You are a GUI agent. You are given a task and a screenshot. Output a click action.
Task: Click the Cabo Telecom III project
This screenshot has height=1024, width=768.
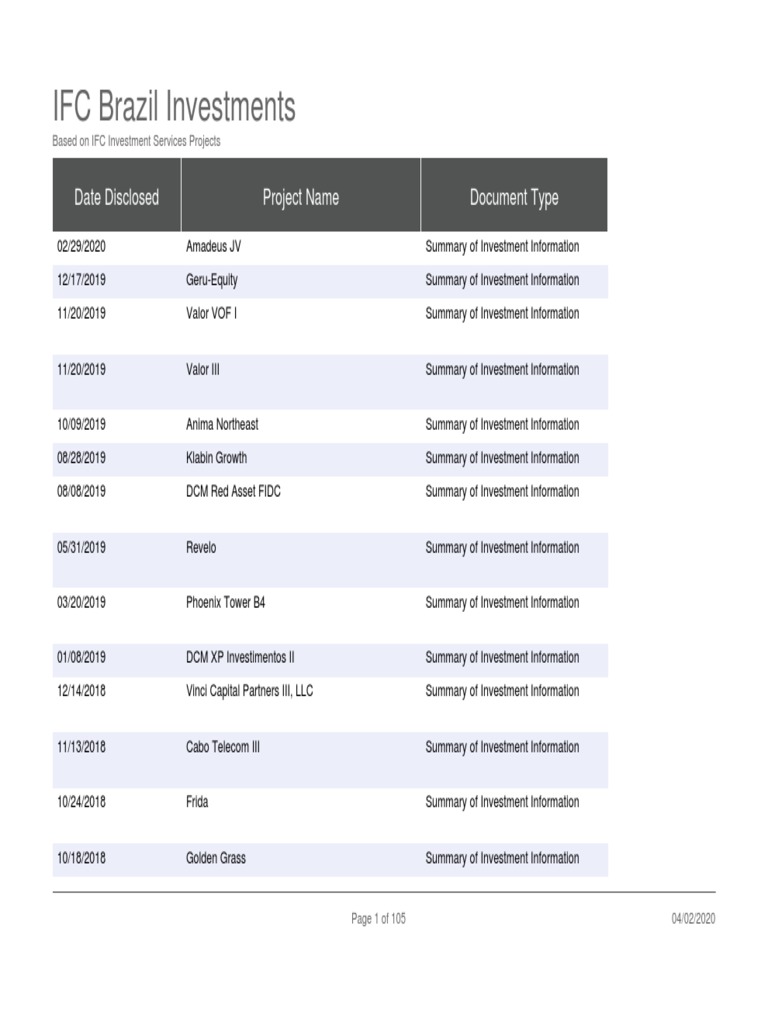point(222,747)
